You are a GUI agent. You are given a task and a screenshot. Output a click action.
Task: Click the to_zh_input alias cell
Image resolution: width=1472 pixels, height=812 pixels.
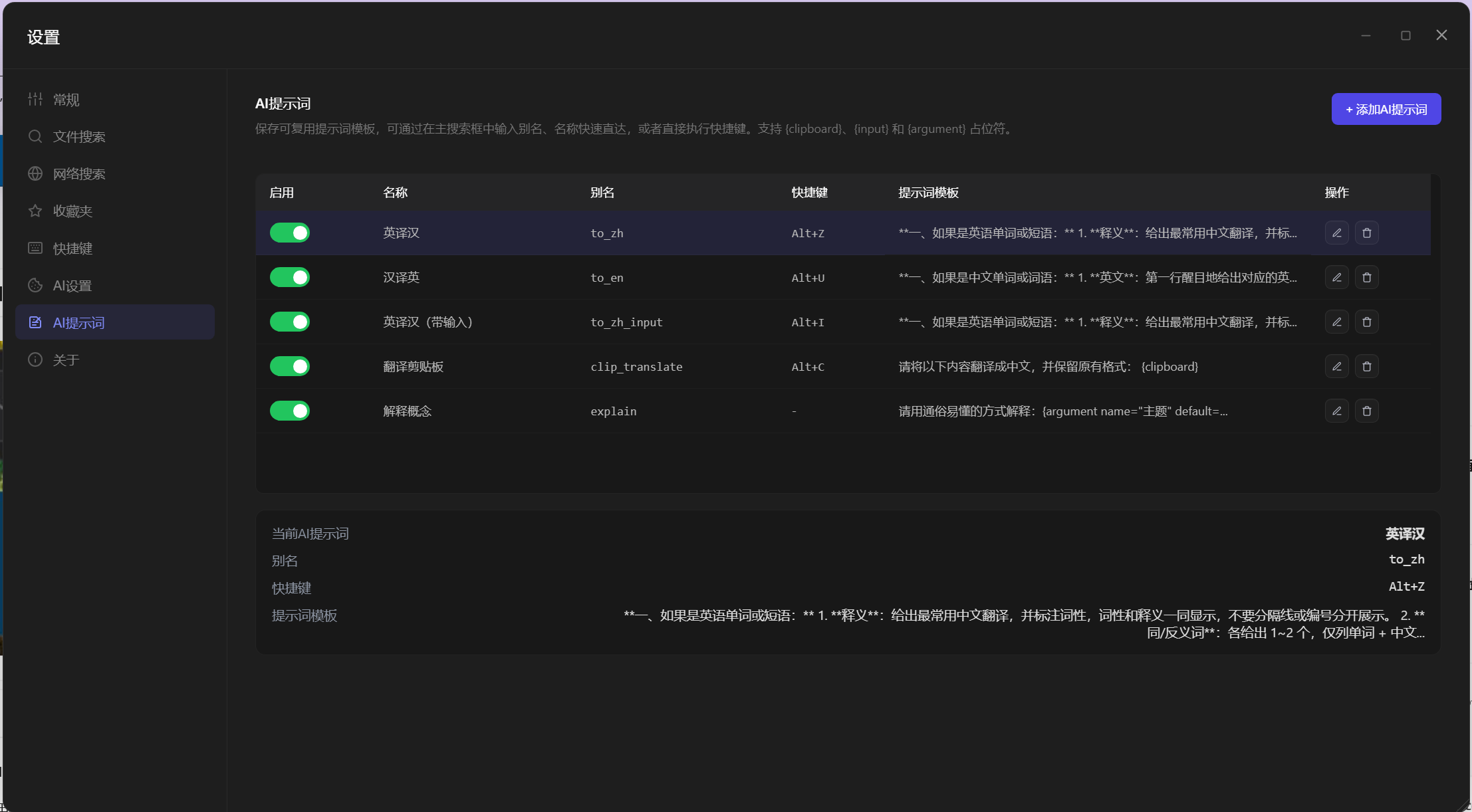click(x=626, y=322)
